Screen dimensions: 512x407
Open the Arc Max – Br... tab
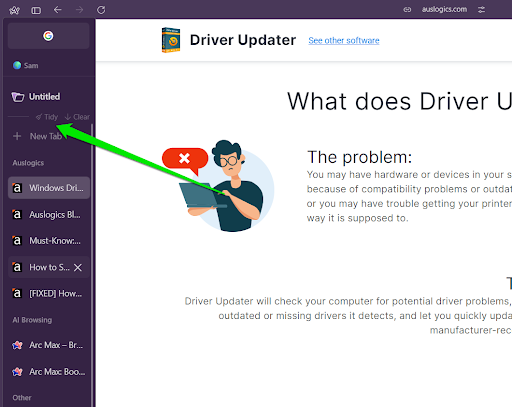coord(49,345)
